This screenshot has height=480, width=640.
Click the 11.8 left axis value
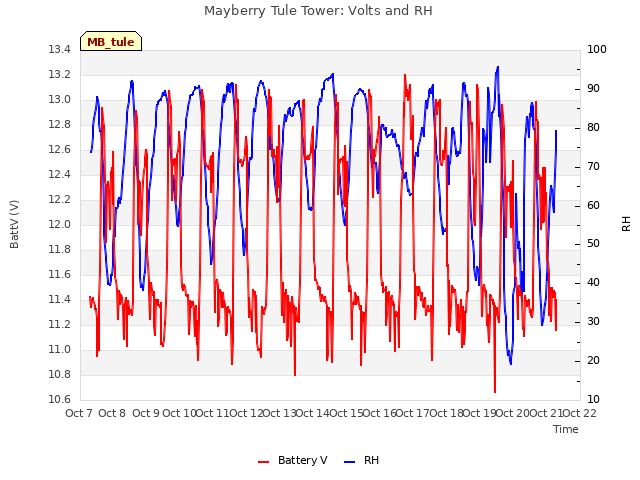(60, 249)
